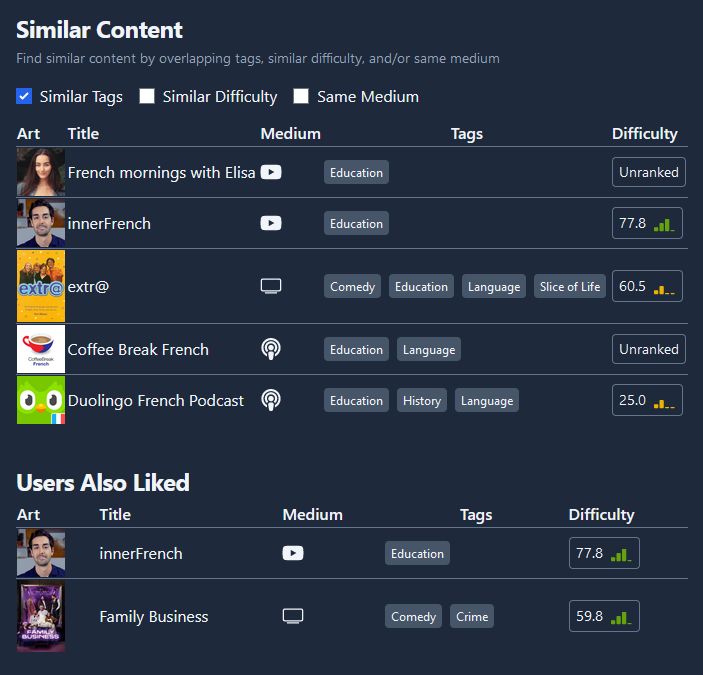Click the TV medium icon for Family Business
This screenshot has width=703, height=675.
point(293,616)
